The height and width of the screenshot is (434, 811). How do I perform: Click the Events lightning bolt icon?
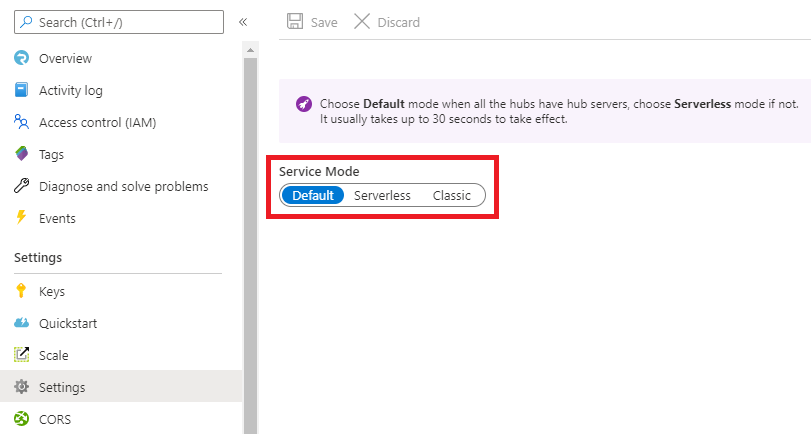22,218
